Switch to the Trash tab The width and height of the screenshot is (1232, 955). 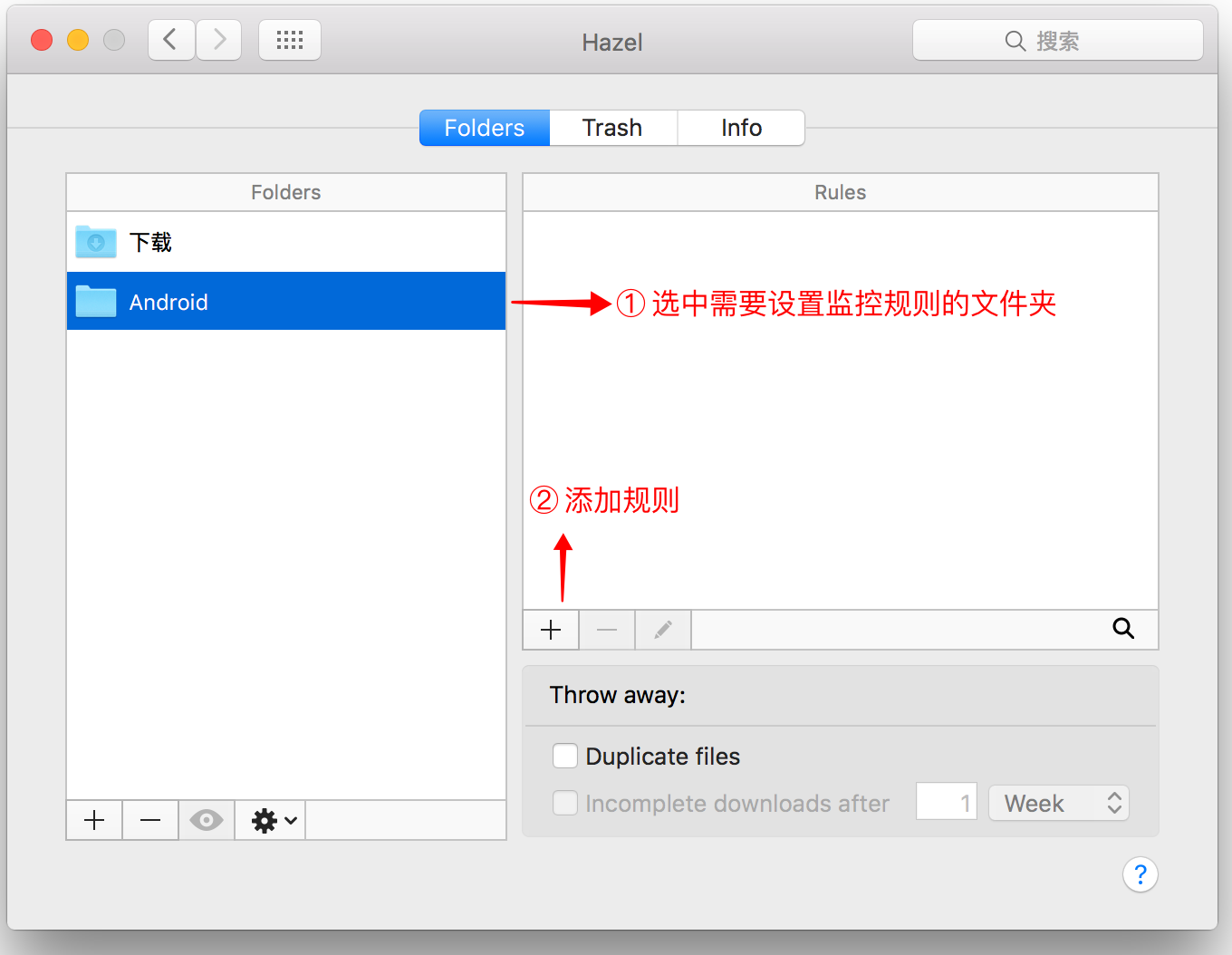tap(612, 128)
